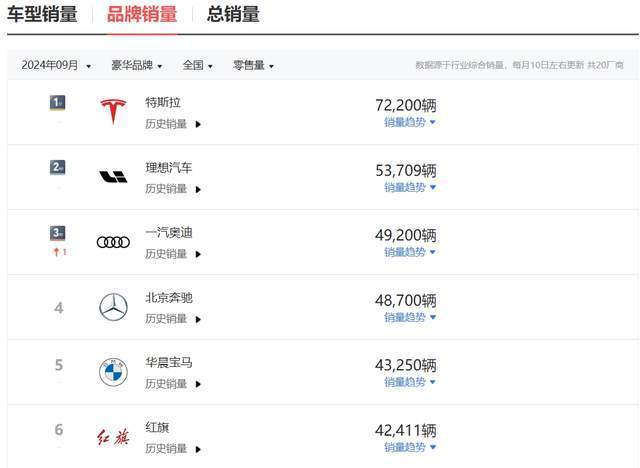Click the BMW roundel logo
Image resolution: width=640 pixels, height=468 pixels.
[x=113, y=372]
